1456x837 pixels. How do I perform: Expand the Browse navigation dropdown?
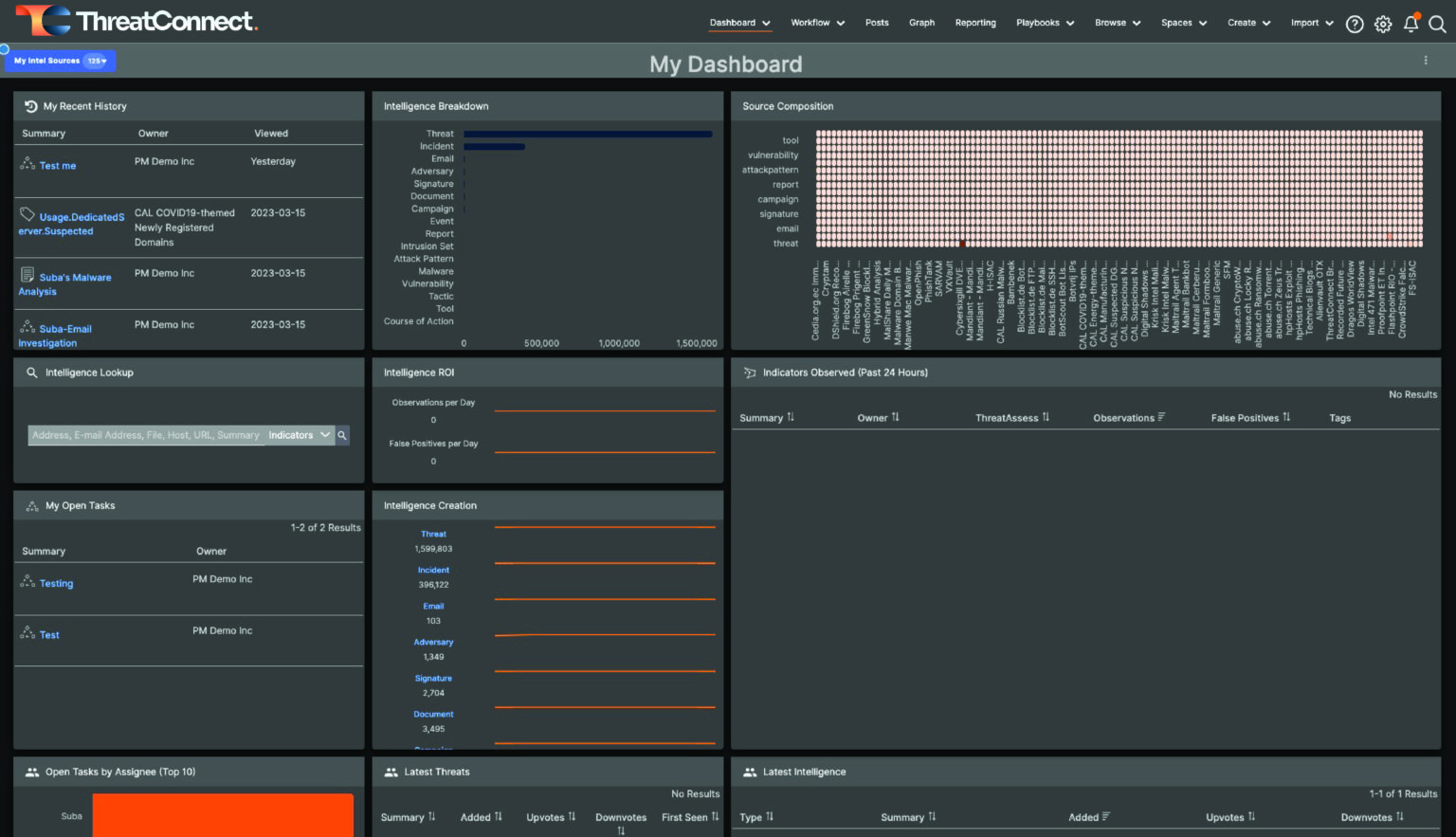[x=1118, y=23]
